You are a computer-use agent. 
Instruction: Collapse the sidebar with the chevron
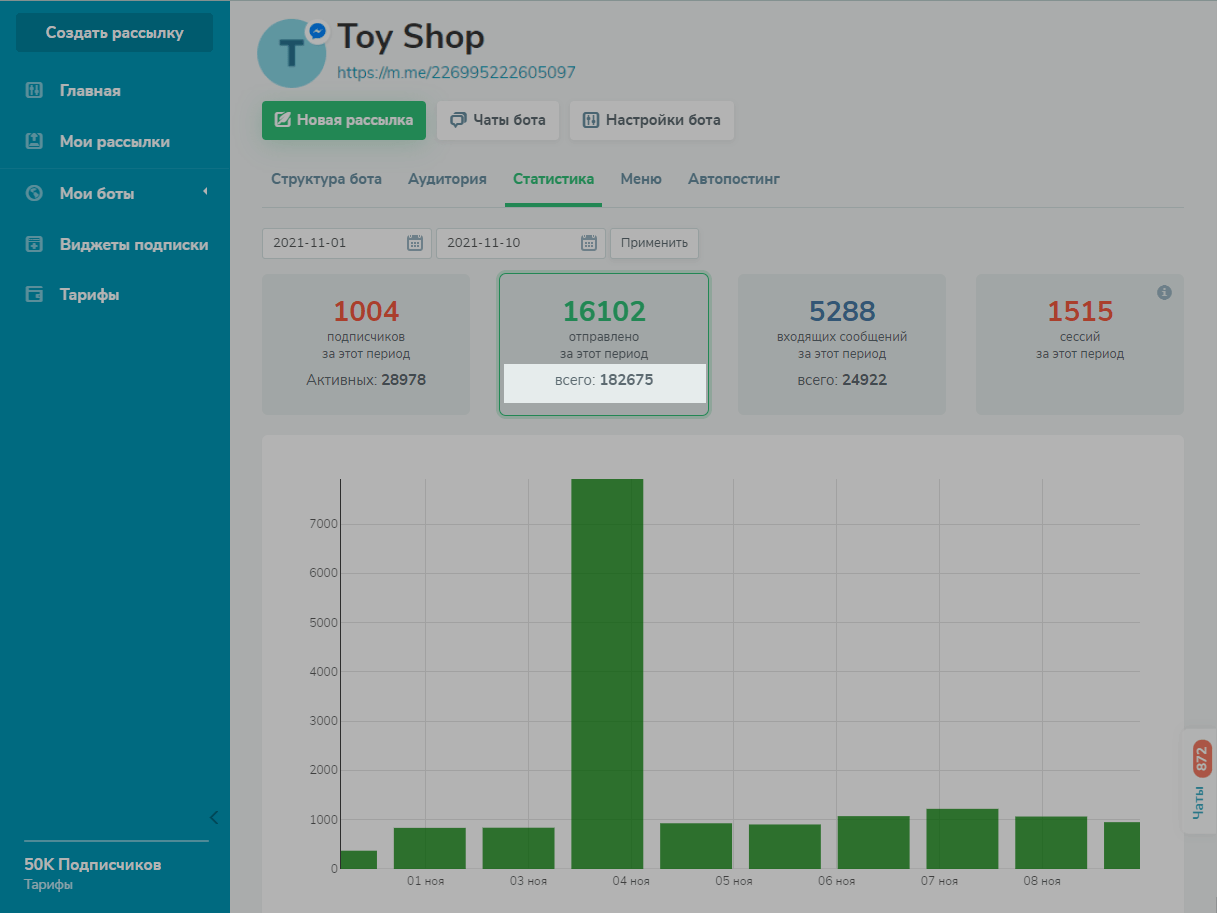tap(213, 817)
